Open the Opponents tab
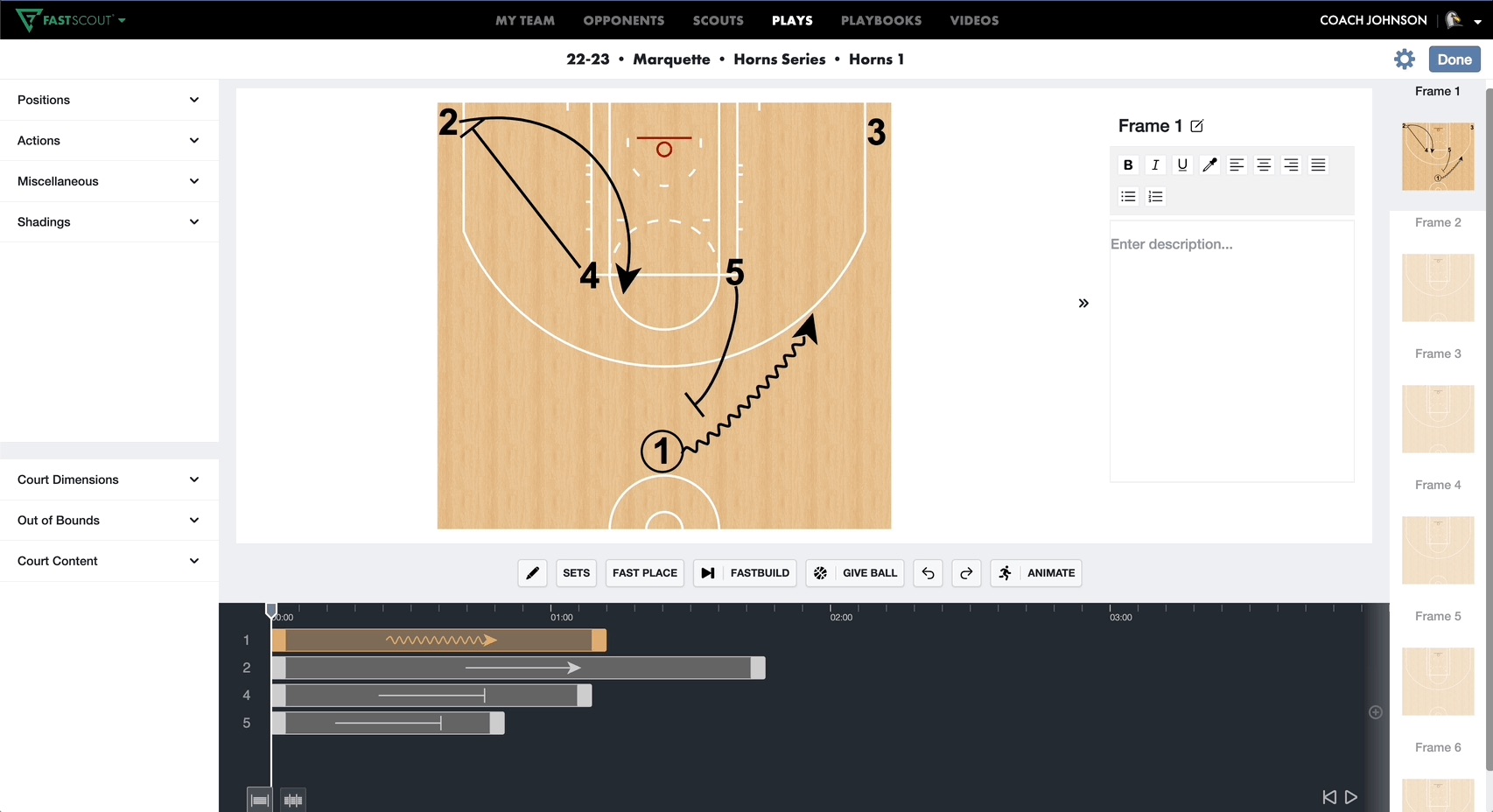 (x=624, y=20)
